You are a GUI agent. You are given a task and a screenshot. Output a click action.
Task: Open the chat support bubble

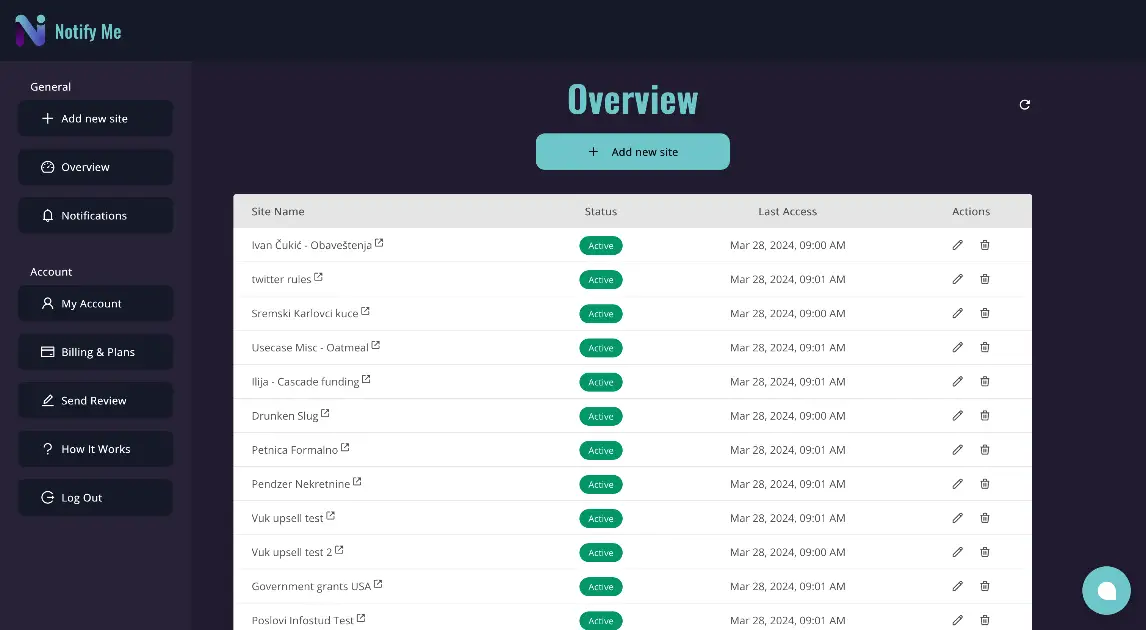(x=1106, y=591)
